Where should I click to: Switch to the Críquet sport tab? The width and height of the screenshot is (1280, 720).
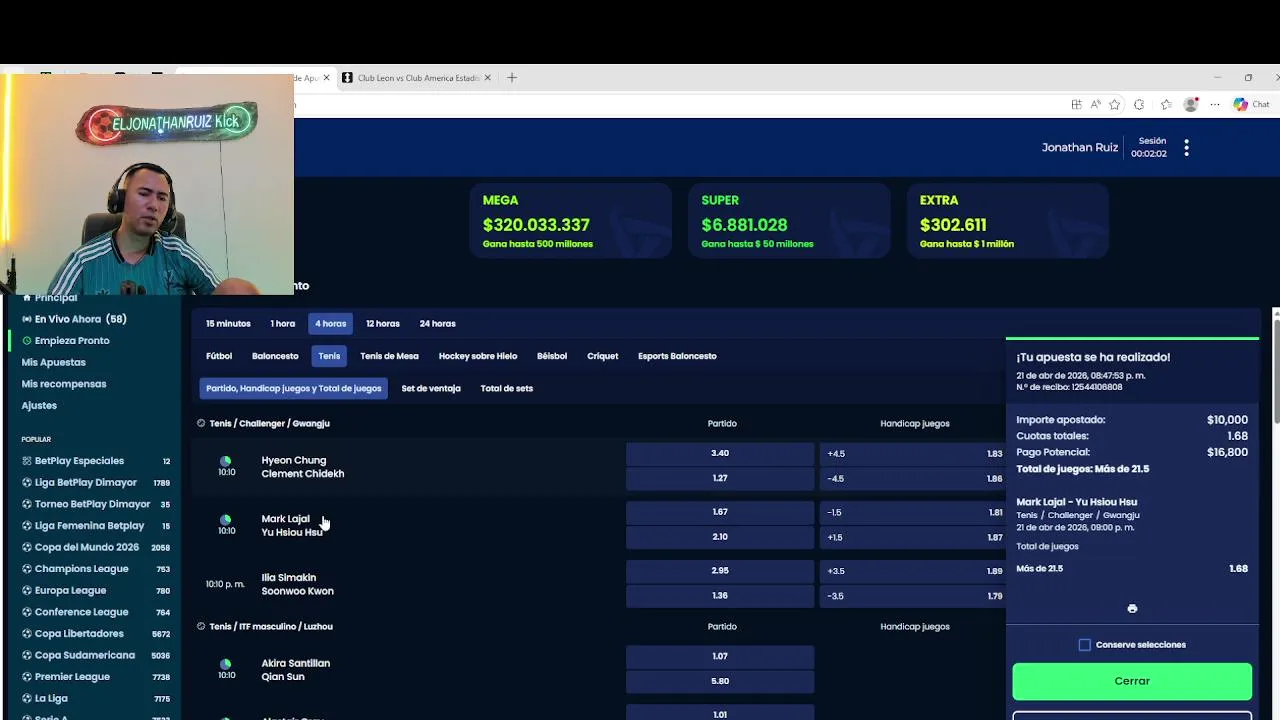coord(602,356)
